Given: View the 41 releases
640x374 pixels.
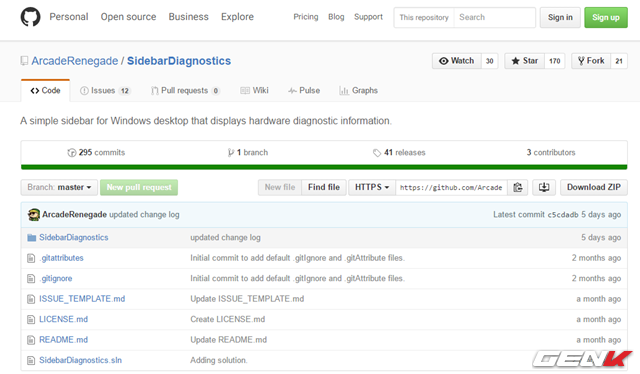Looking at the screenshot, I should point(399,153).
